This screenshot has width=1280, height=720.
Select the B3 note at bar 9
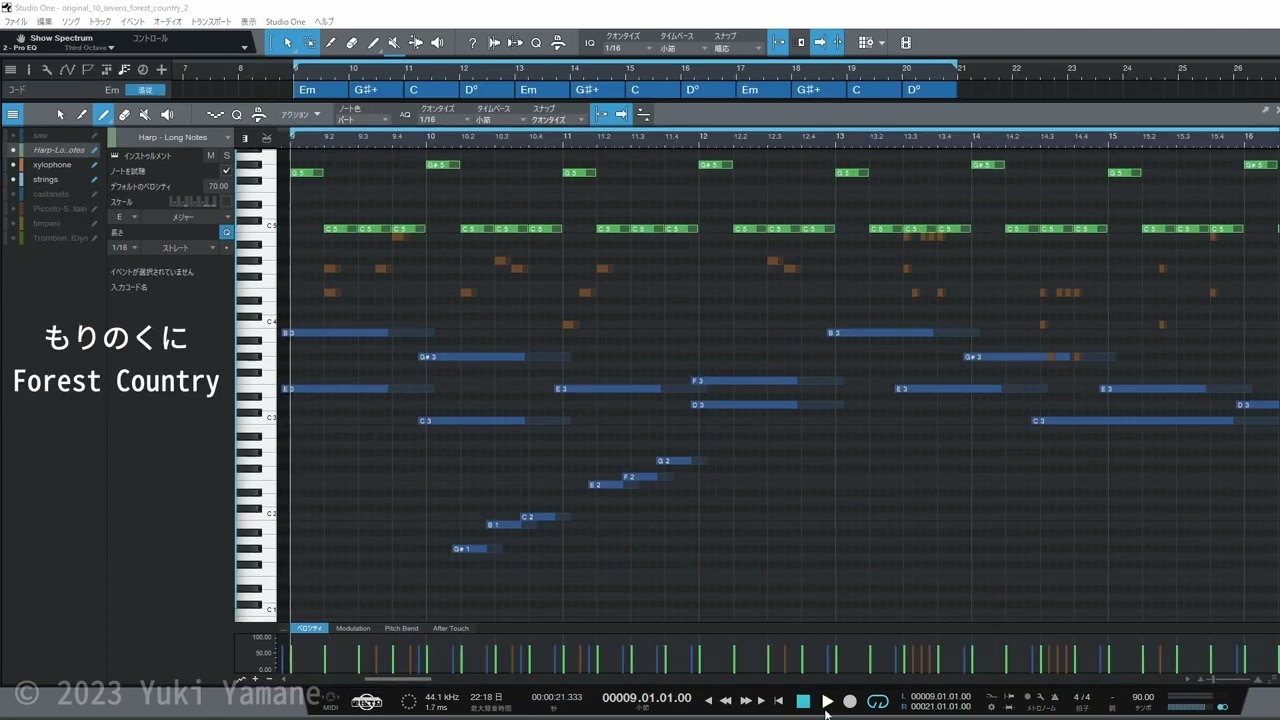[x=336, y=333]
